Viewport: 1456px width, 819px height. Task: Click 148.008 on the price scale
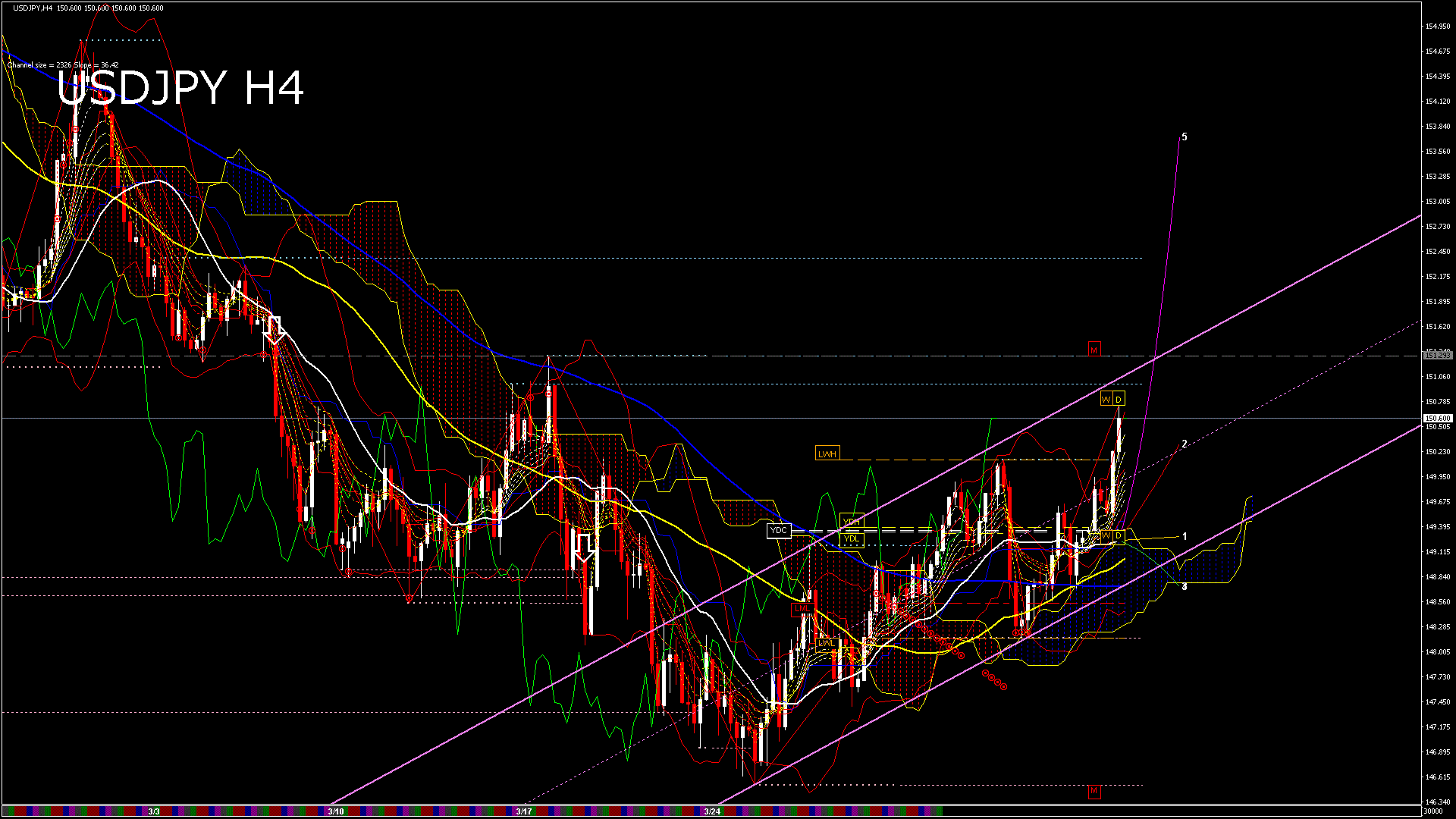[x=1438, y=652]
